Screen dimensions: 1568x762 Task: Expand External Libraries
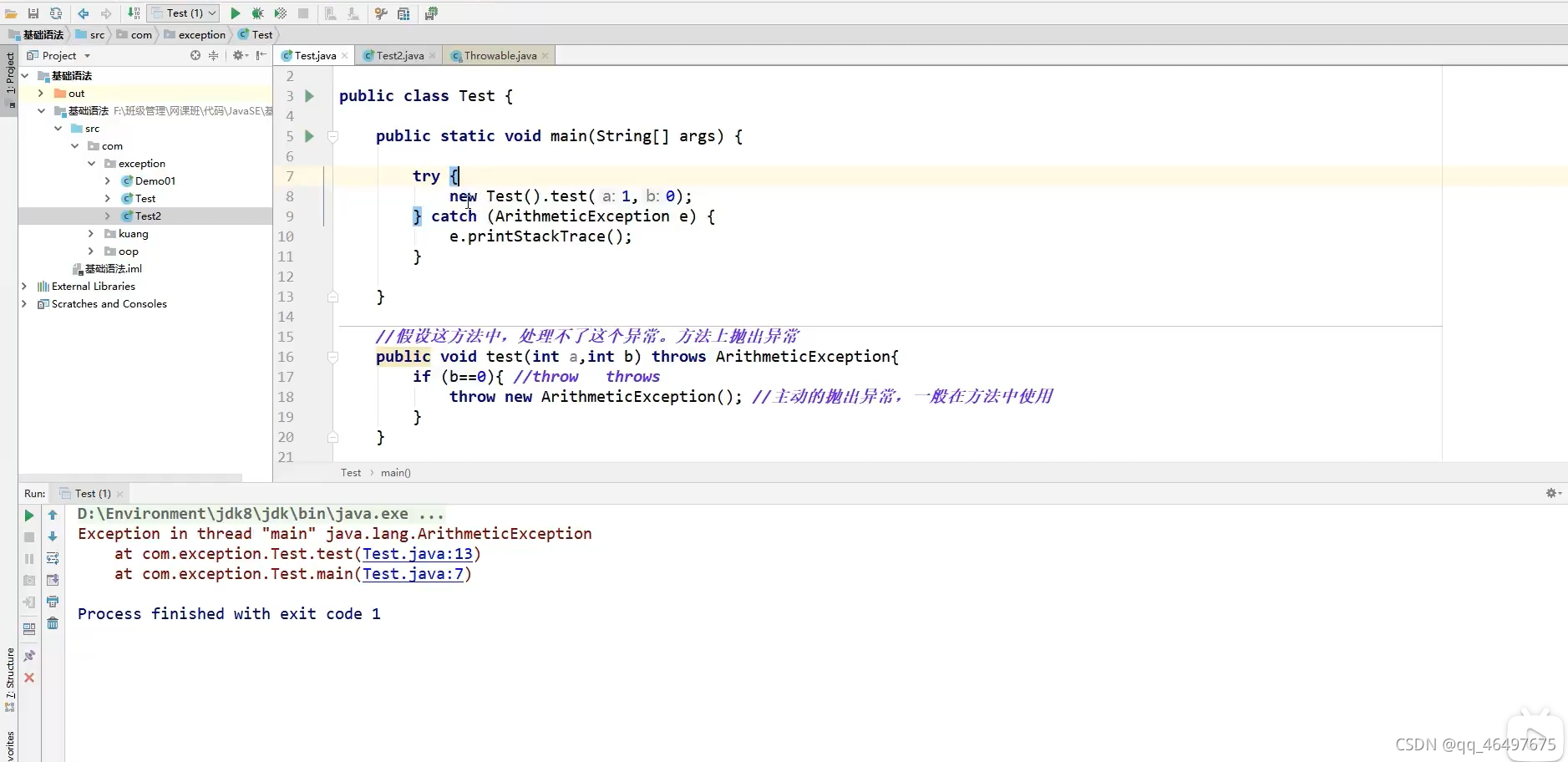click(x=24, y=287)
